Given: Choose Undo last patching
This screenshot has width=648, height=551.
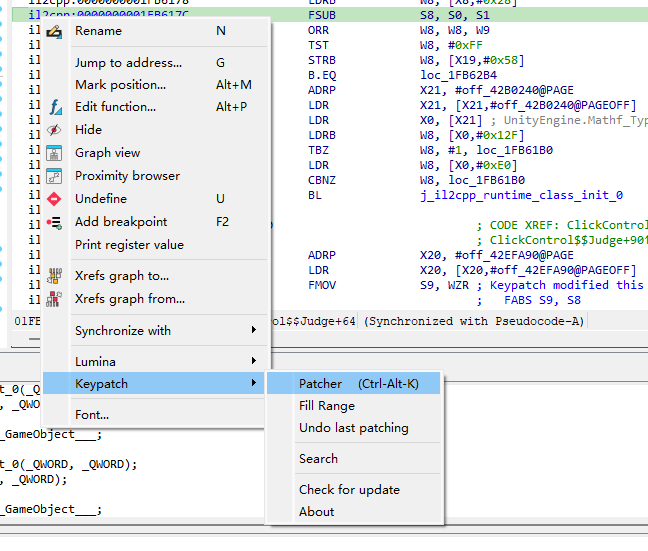Looking at the screenshot, I should tap(354, 428).
